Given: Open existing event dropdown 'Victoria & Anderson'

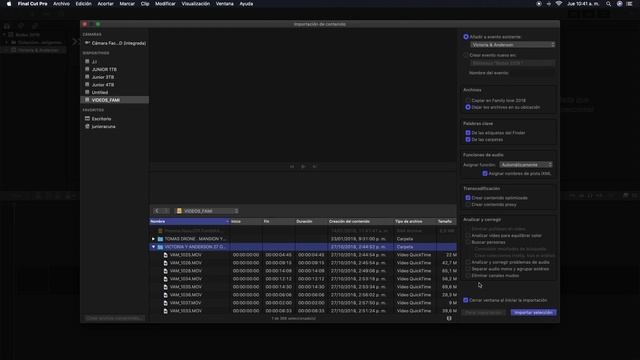Looking at the screenshot, I should tap(513, 44).
